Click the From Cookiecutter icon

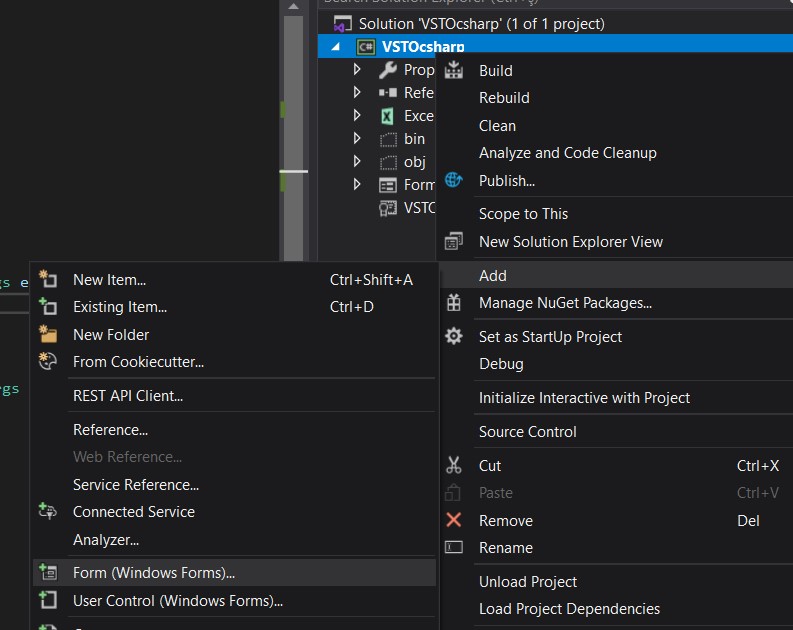48,361
